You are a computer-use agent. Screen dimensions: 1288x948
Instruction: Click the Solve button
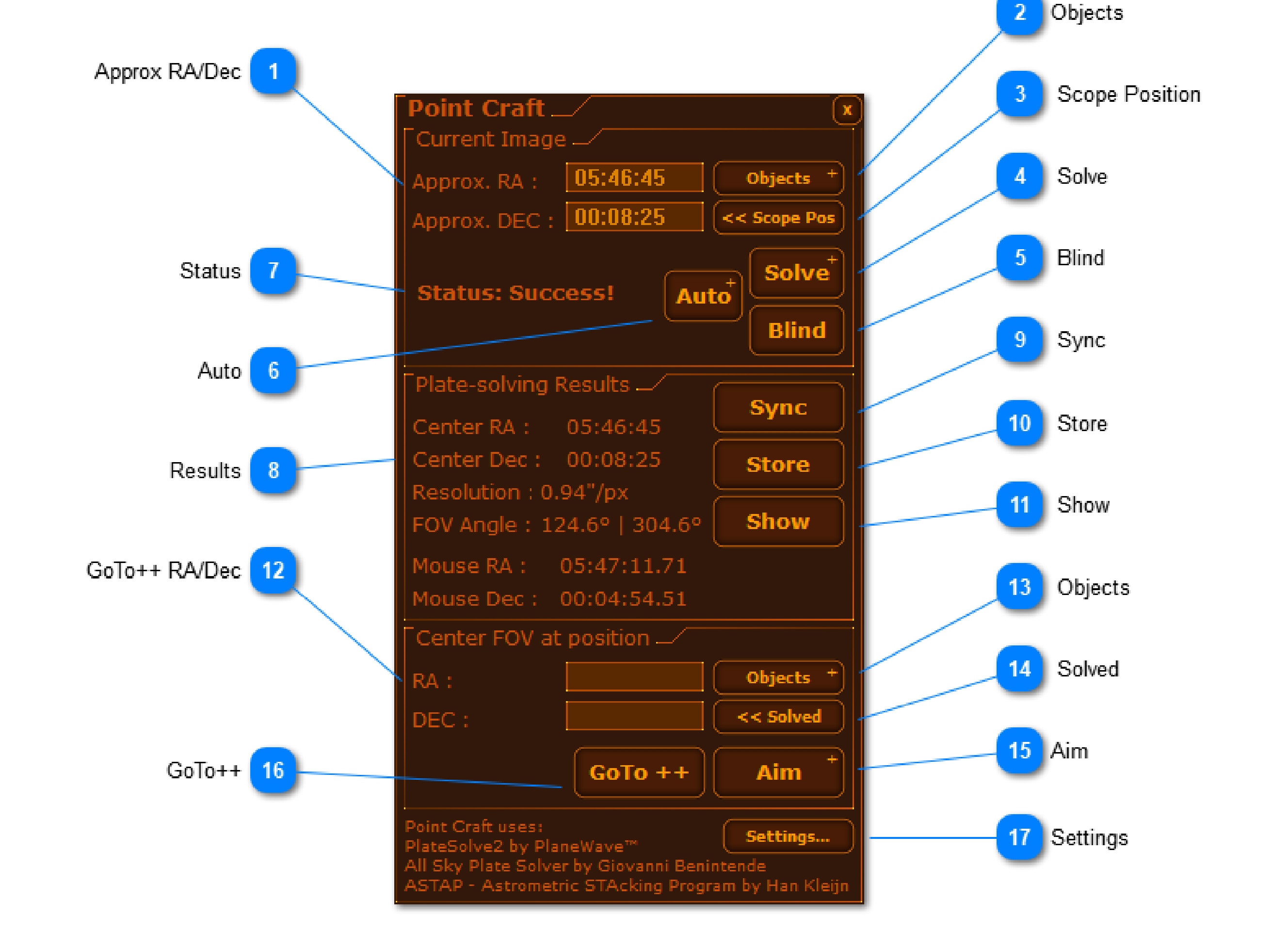(x=796, y=273)
